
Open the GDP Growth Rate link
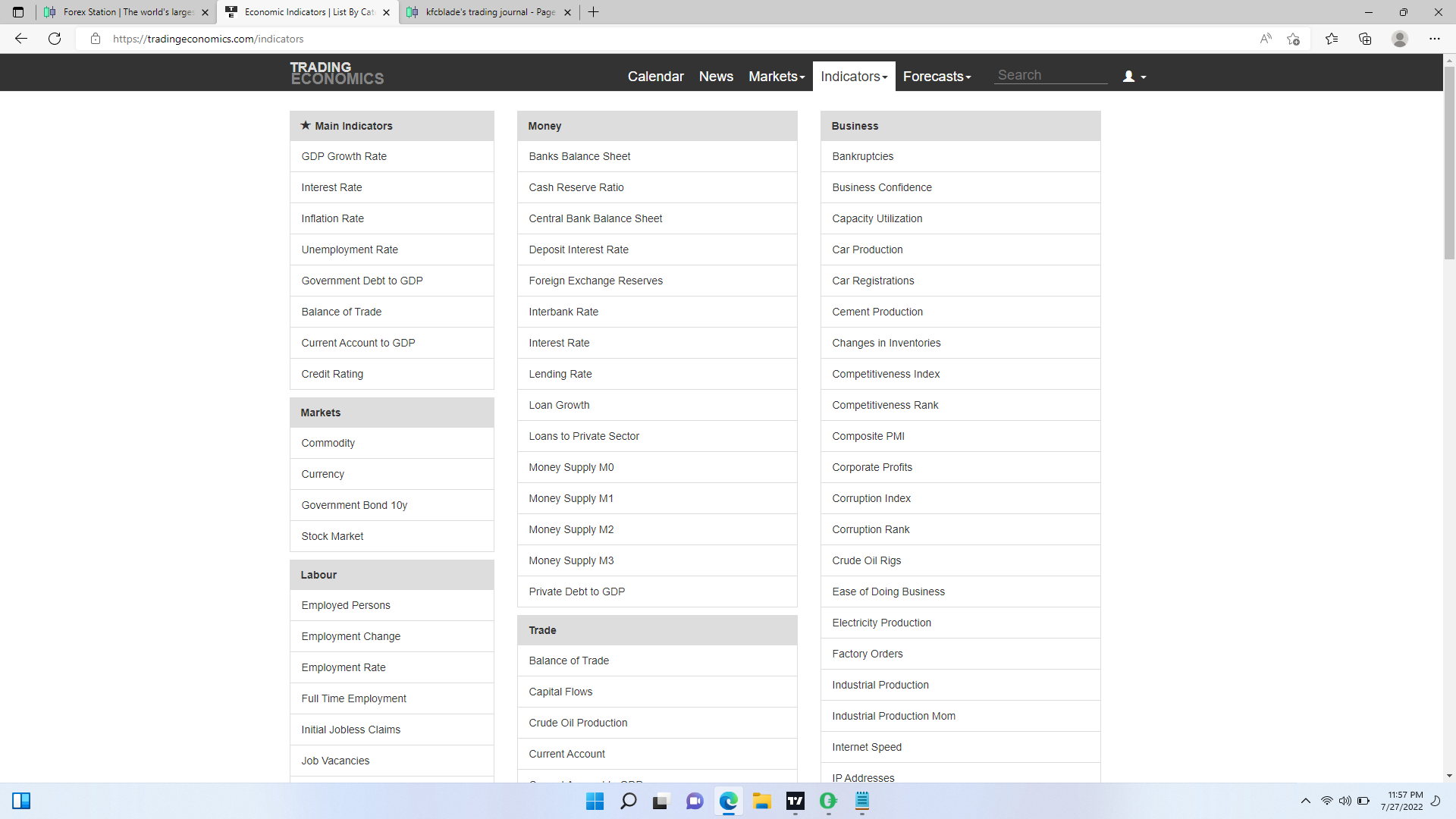(344, 156)
